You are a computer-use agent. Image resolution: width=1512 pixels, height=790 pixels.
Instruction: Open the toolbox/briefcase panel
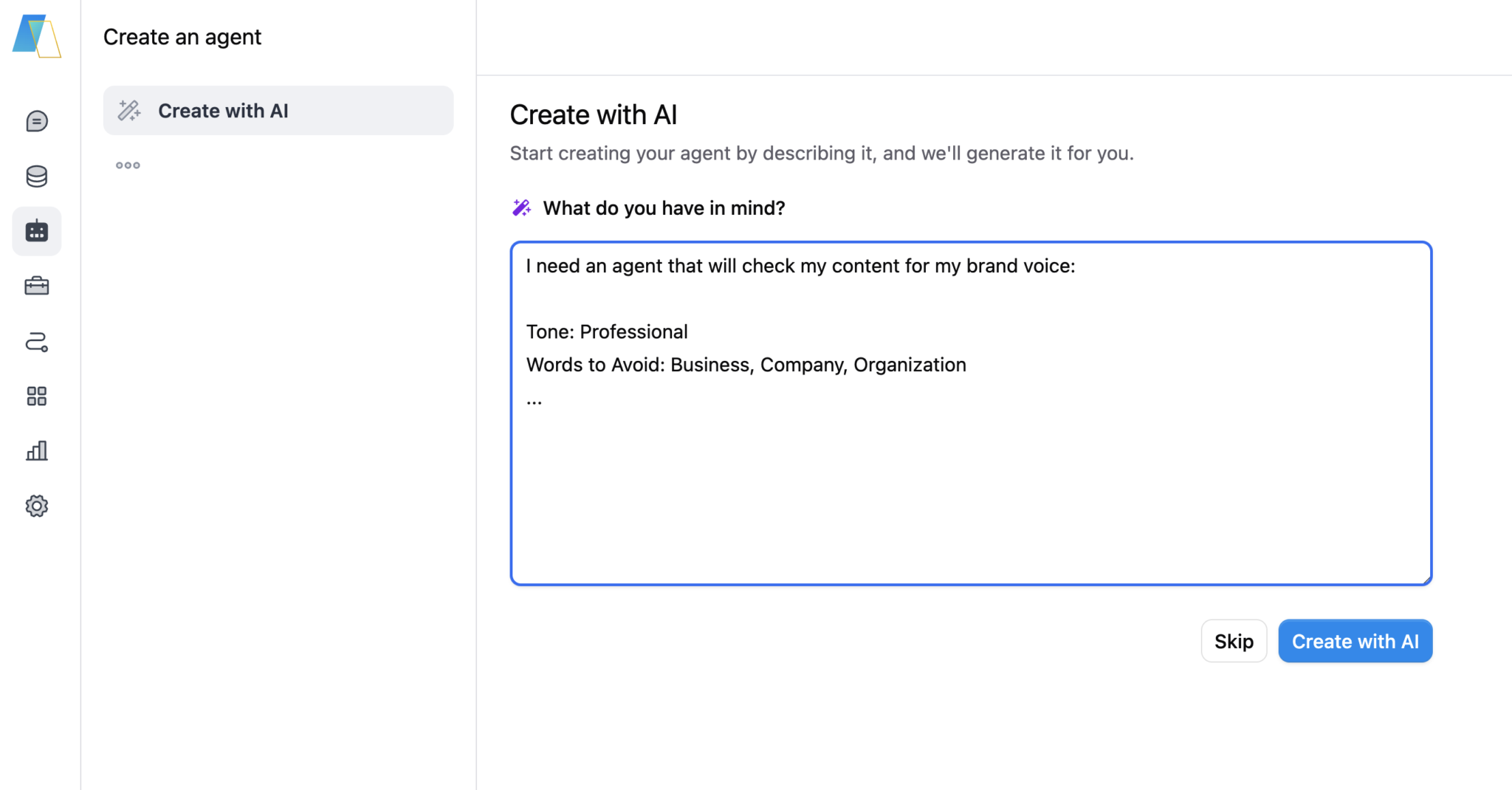(x=36, y=286)
